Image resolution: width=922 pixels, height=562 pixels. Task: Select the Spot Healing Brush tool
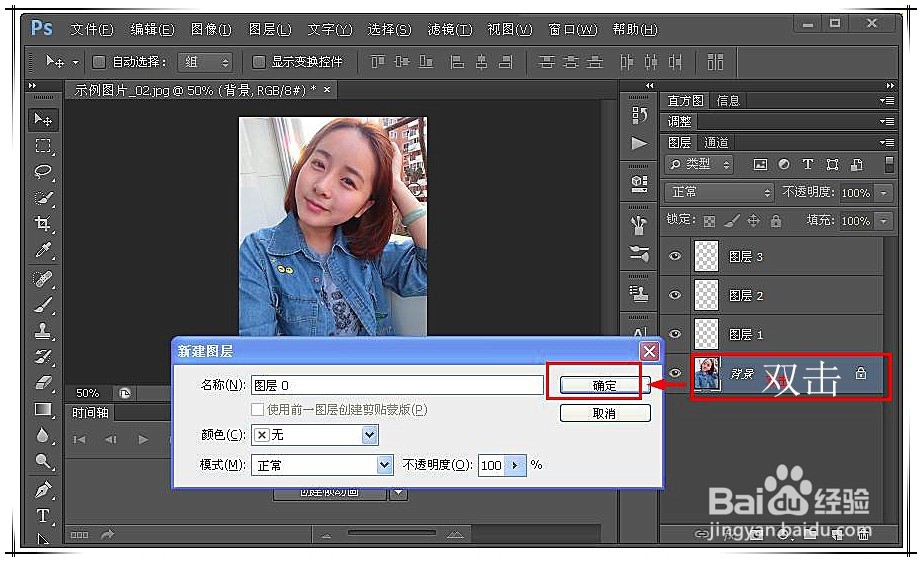(43, 279)
